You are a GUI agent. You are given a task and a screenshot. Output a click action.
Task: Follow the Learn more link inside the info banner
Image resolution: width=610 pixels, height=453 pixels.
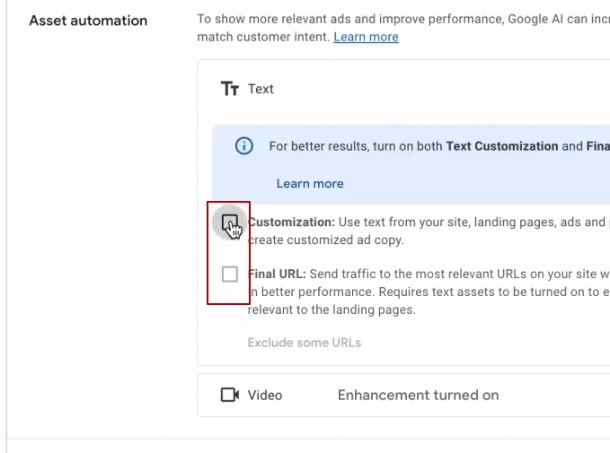[x=309, y=184]
